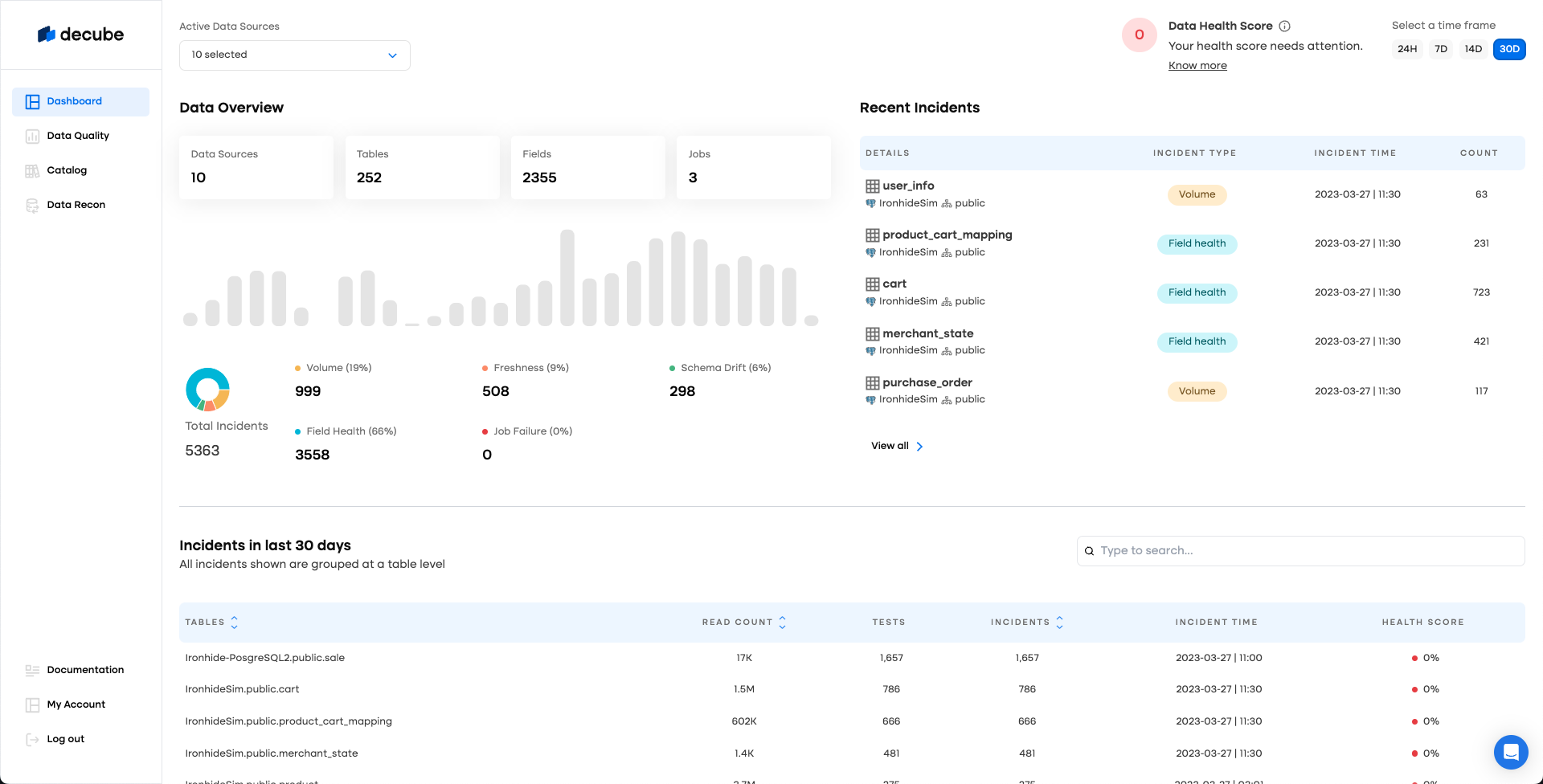The image size is (1543, 784).
Task: Click the Data Health Score info icon
Action: tap(1284, 26)
